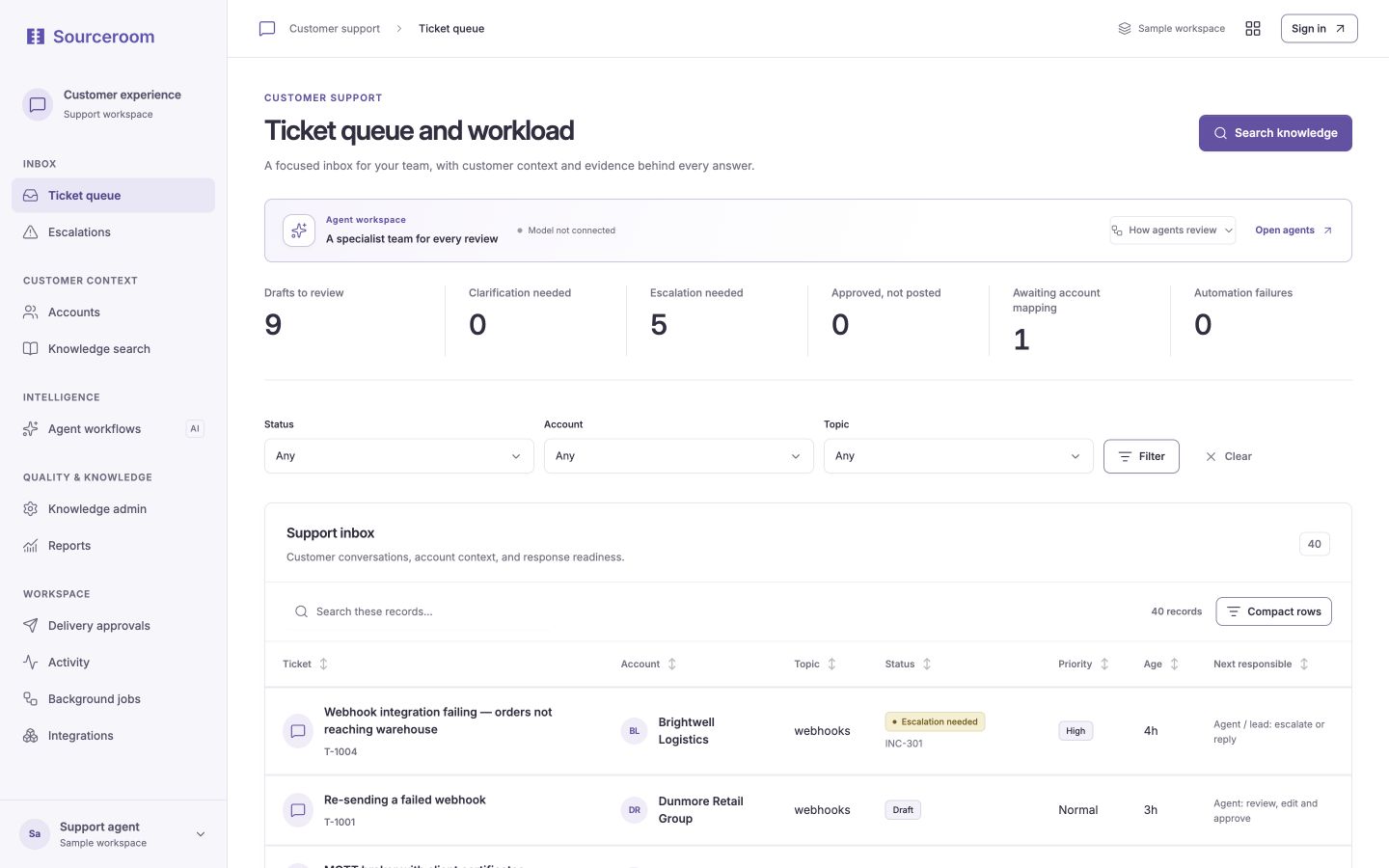1389x868 pixels.
Task: Go to Ticket queue in sidebar
Action: tap(113, 195)
